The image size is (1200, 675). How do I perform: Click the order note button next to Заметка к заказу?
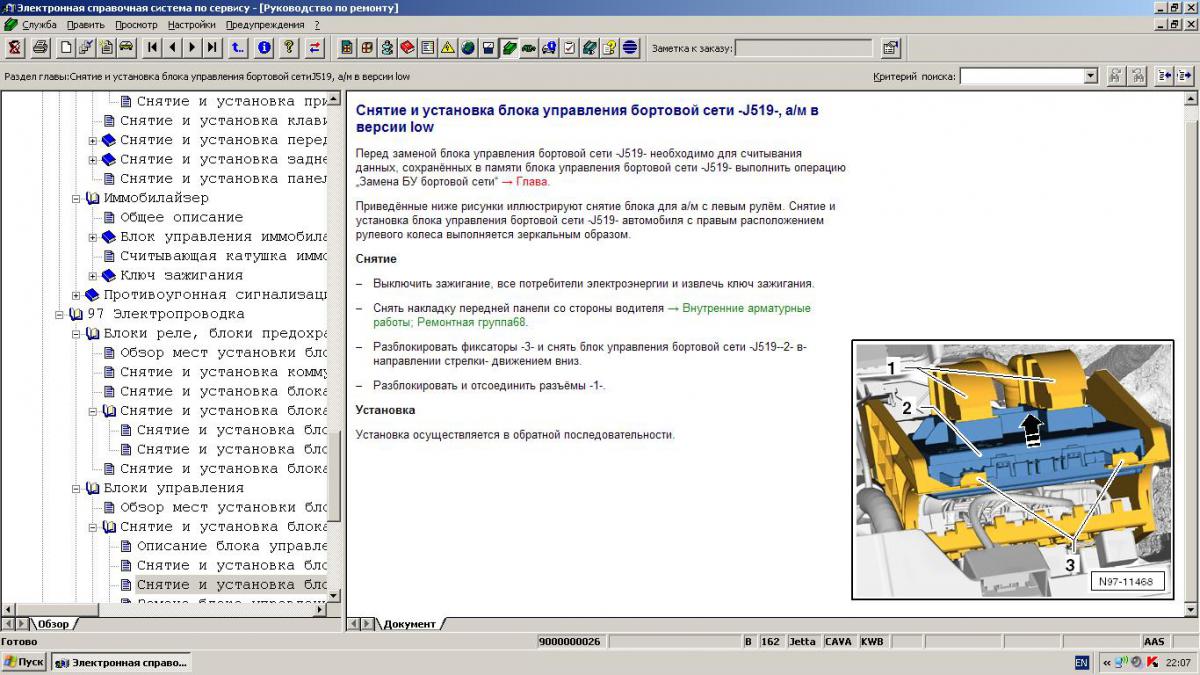click(891, 48)
